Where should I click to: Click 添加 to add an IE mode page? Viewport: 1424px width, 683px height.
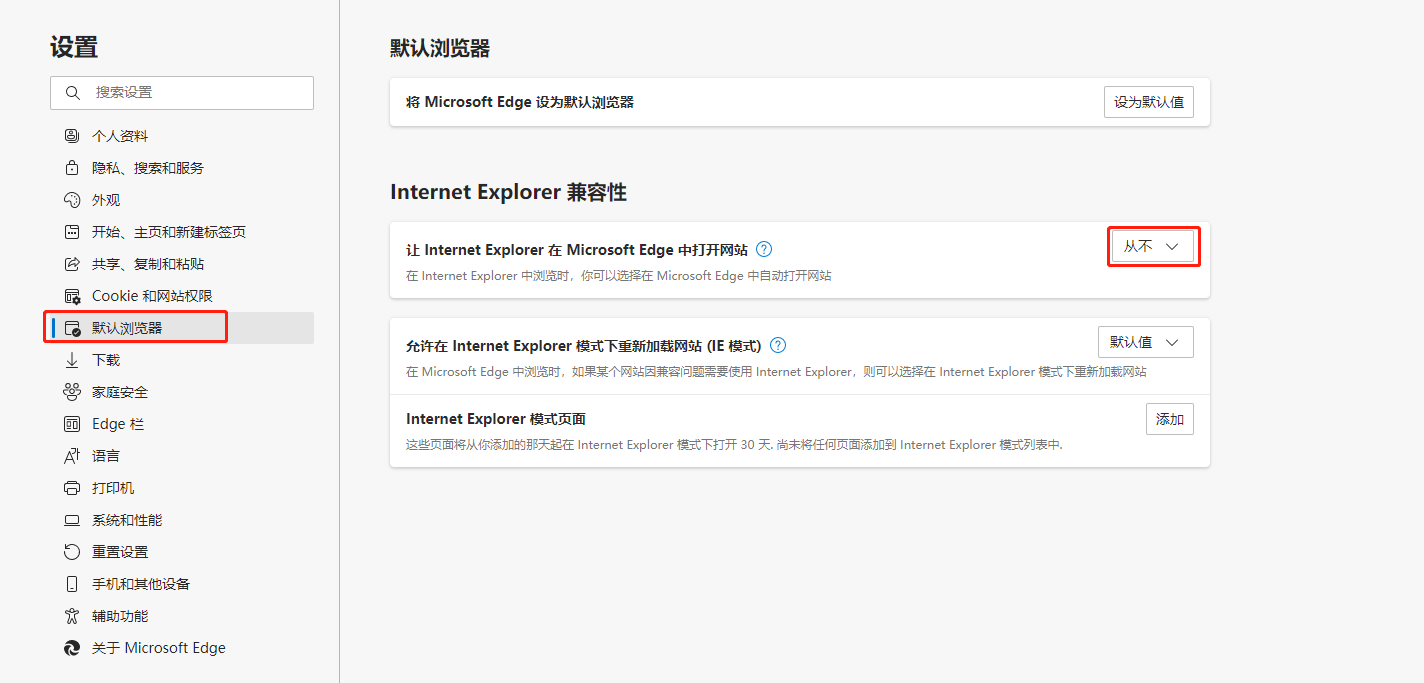[x=1170, y=419]
